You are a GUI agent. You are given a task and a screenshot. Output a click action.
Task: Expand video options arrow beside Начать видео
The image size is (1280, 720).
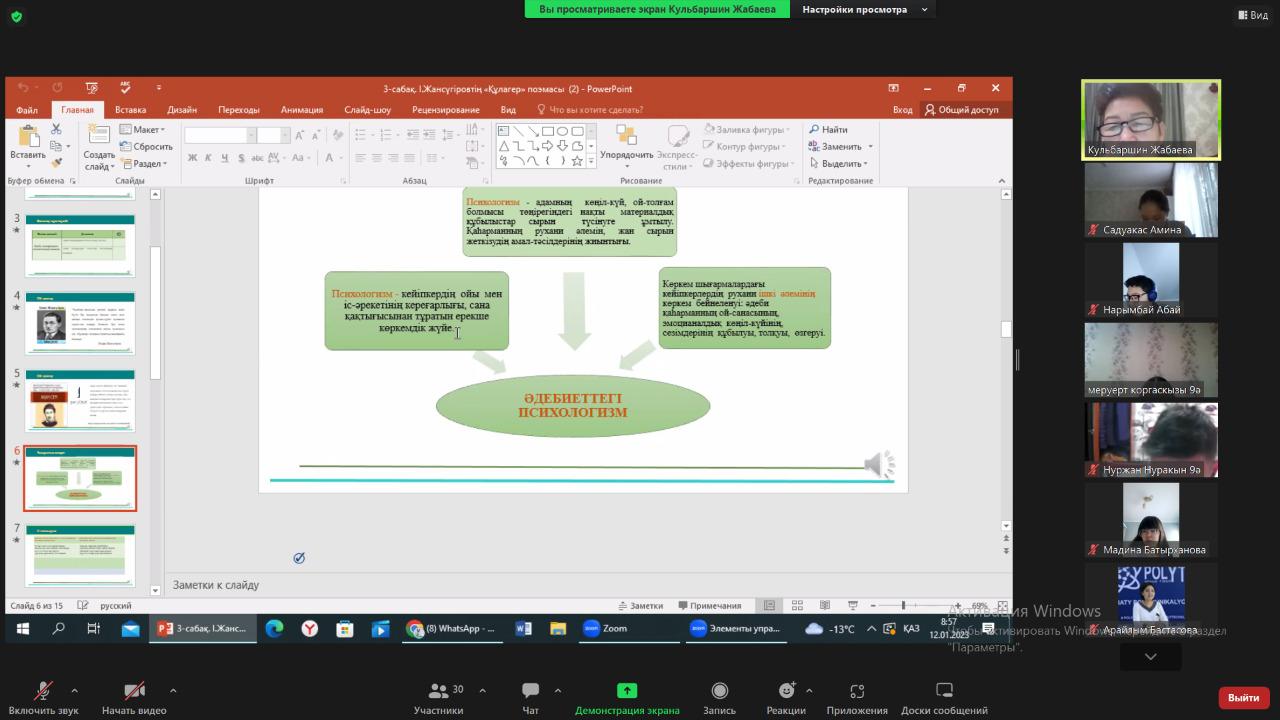(x=173, y=690)
